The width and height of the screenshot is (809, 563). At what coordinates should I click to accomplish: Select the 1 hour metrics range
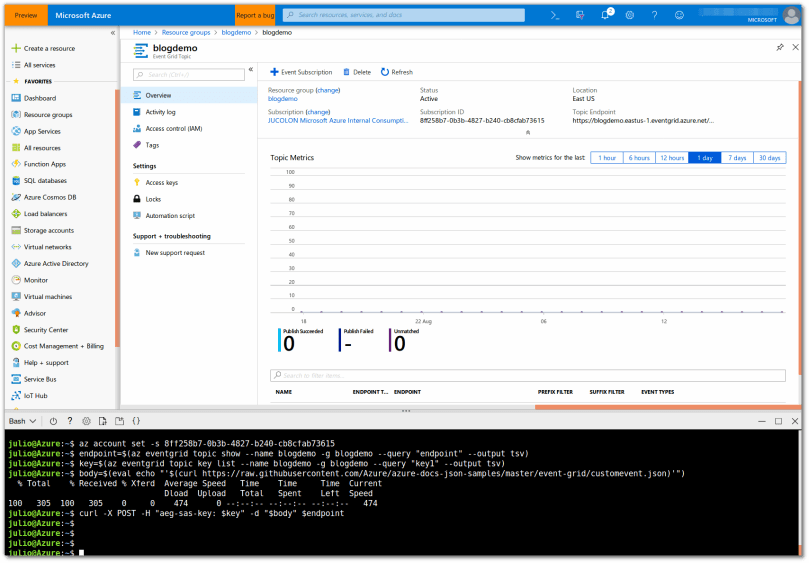point(606,158)
